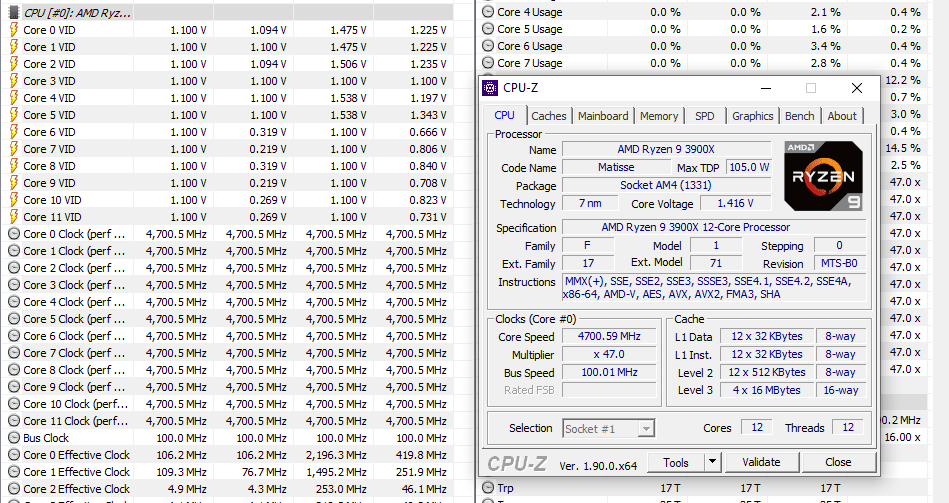Click the icon beside Core 1 Effective Clock
This screenshot has width=949, height=503.
tap(13, 472)
